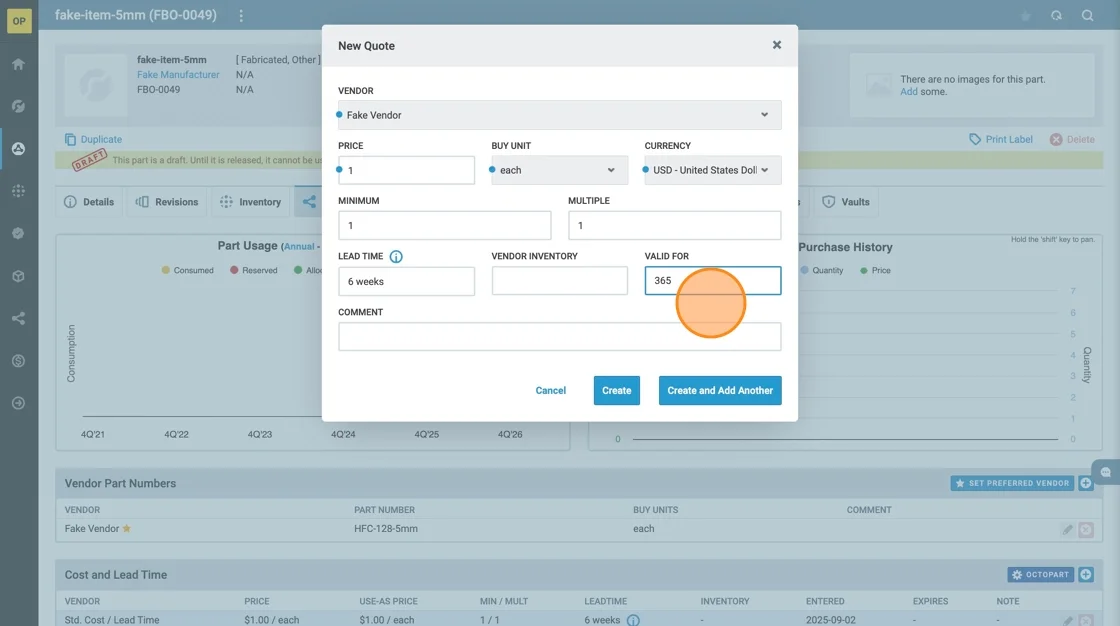Open the chat support bubble
Screen dimensions: 1120x626
pyautogui.click(x=1105, y=472)
